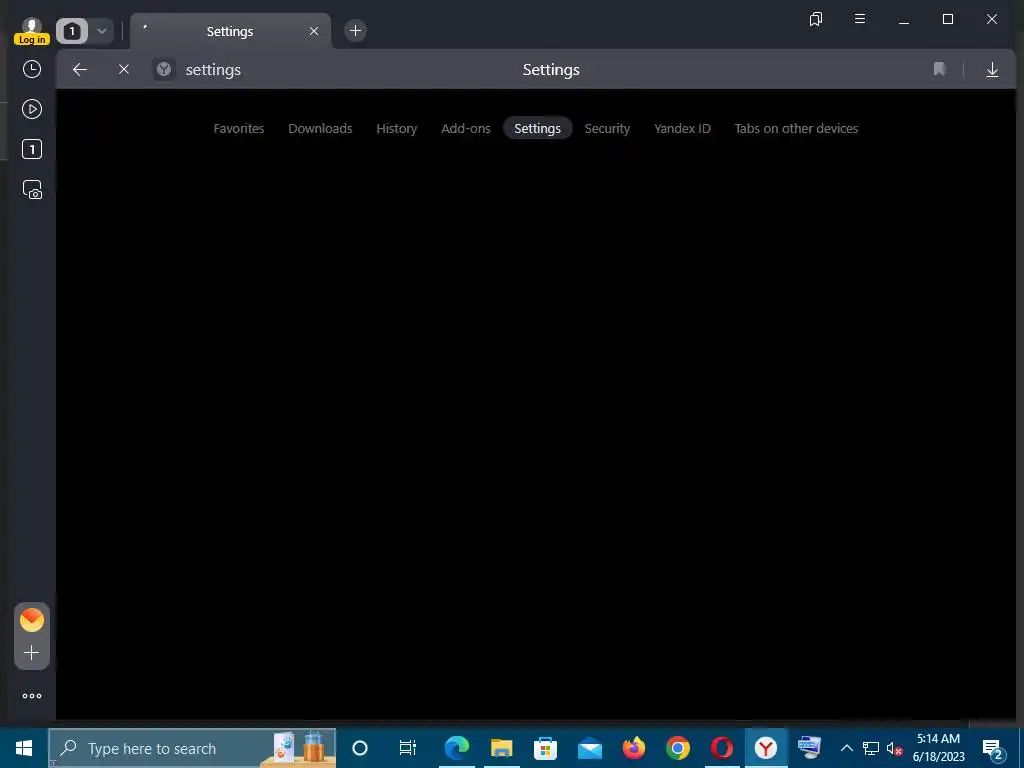The height and width of the screenshot is (768, 1024).
Task: Select the Settings browser tab
Action: [230, 31]
